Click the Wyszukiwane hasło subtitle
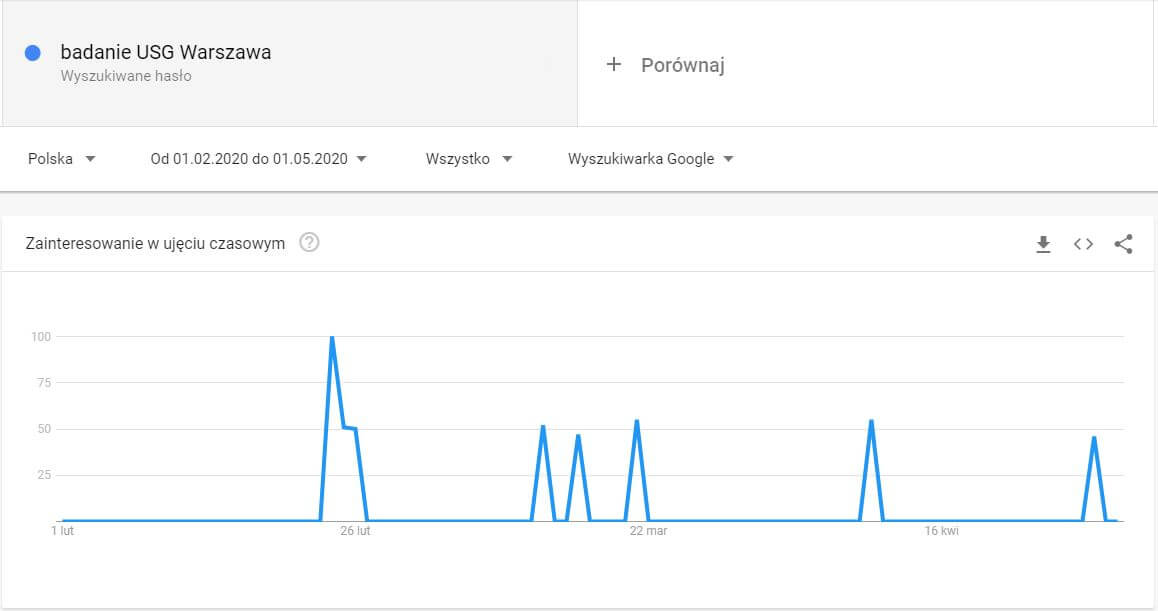This screenshot has width=1158, height=611. 126,76
